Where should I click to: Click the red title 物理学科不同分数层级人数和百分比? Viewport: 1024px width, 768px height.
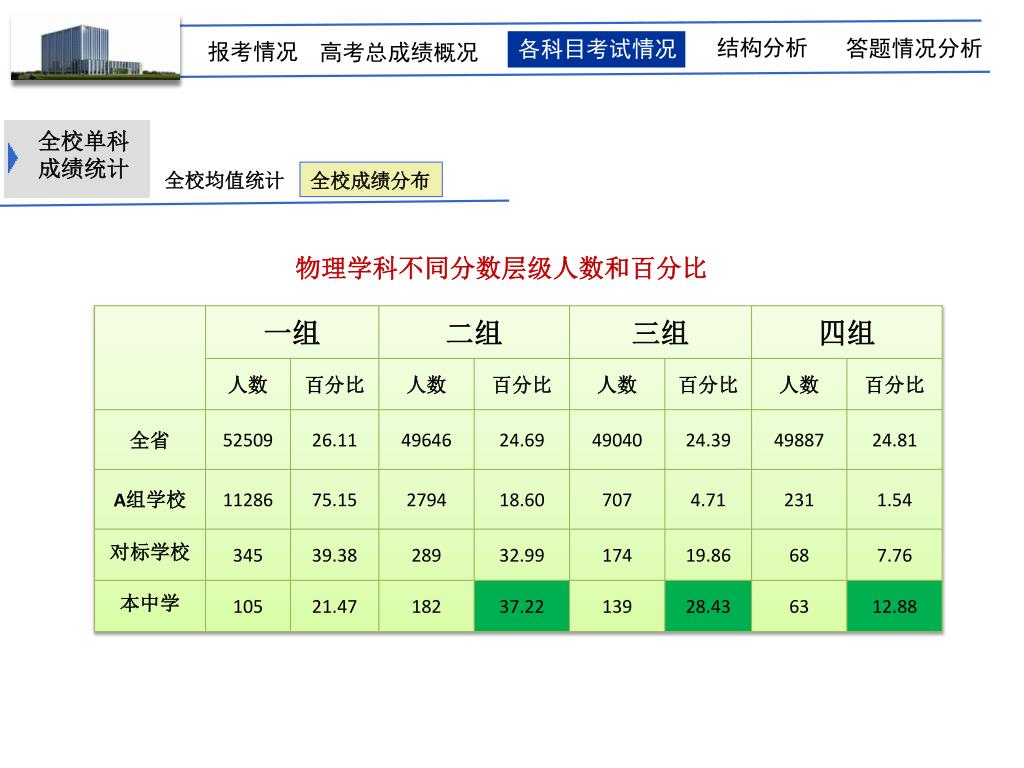501,268
